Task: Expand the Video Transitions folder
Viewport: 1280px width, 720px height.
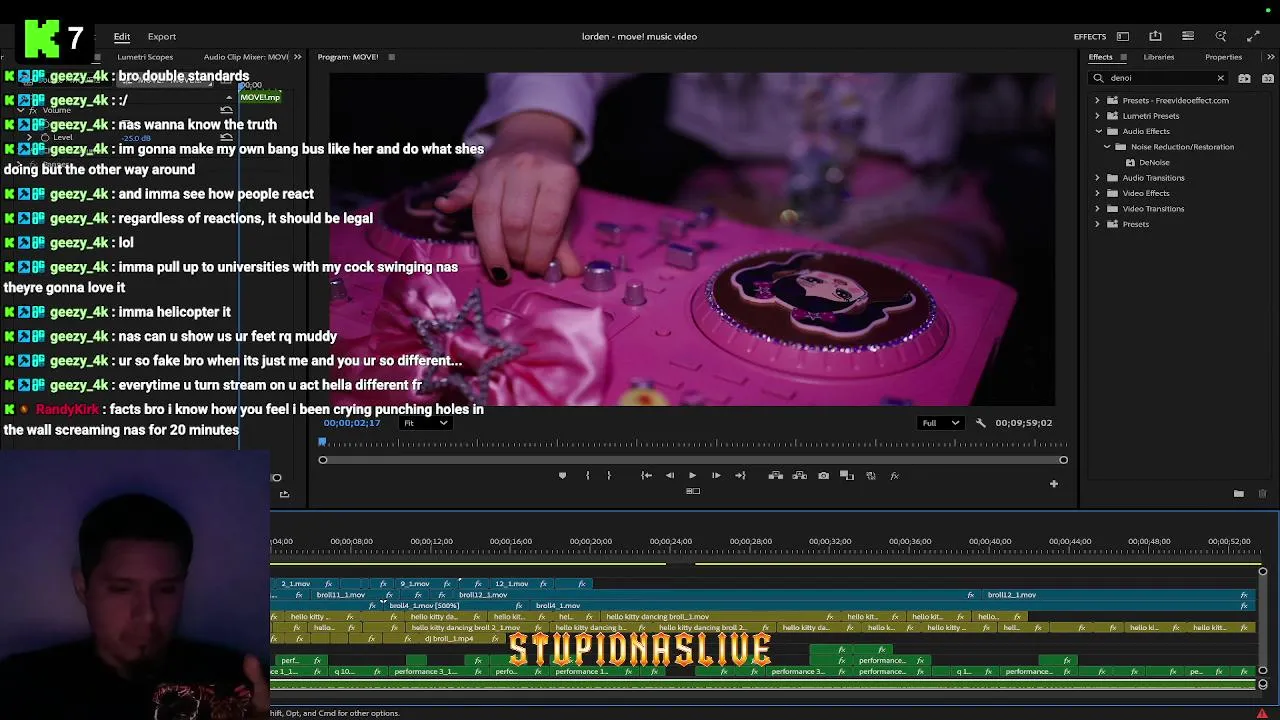Action: tap(1097, 209)
